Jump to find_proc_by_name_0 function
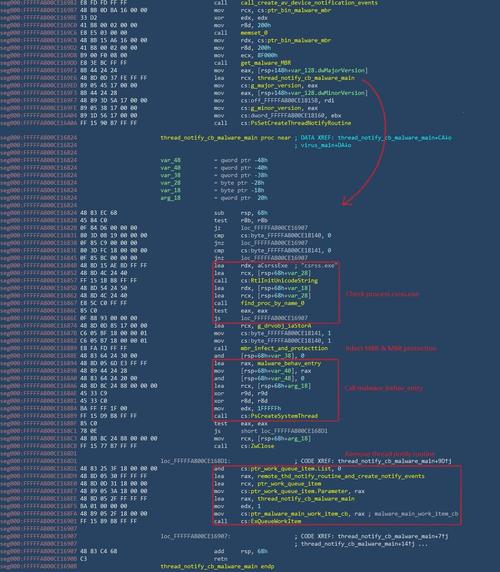This screenshot has width=500, height=572. pos(272,303)
